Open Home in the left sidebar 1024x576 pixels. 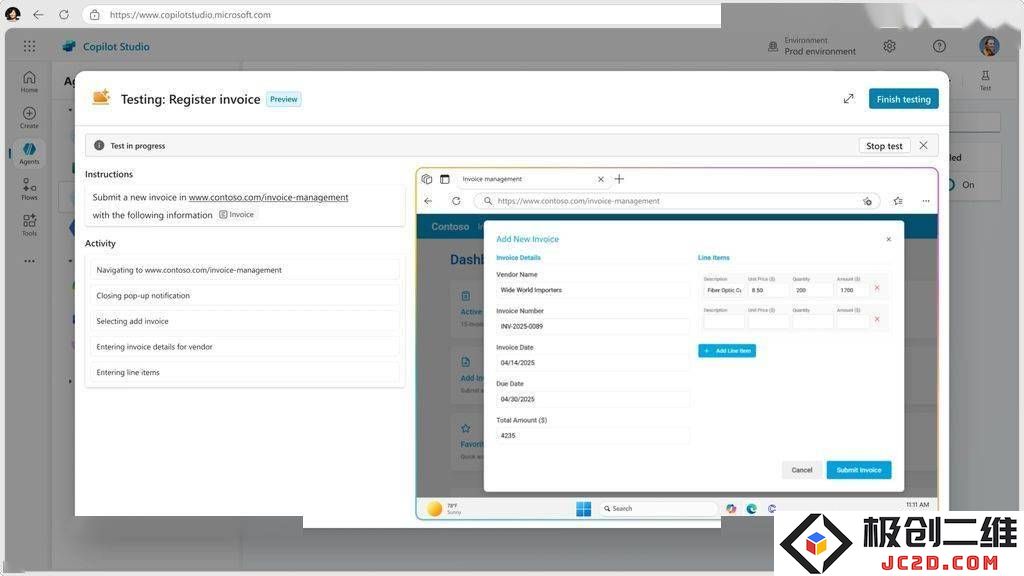click(29, 82)
